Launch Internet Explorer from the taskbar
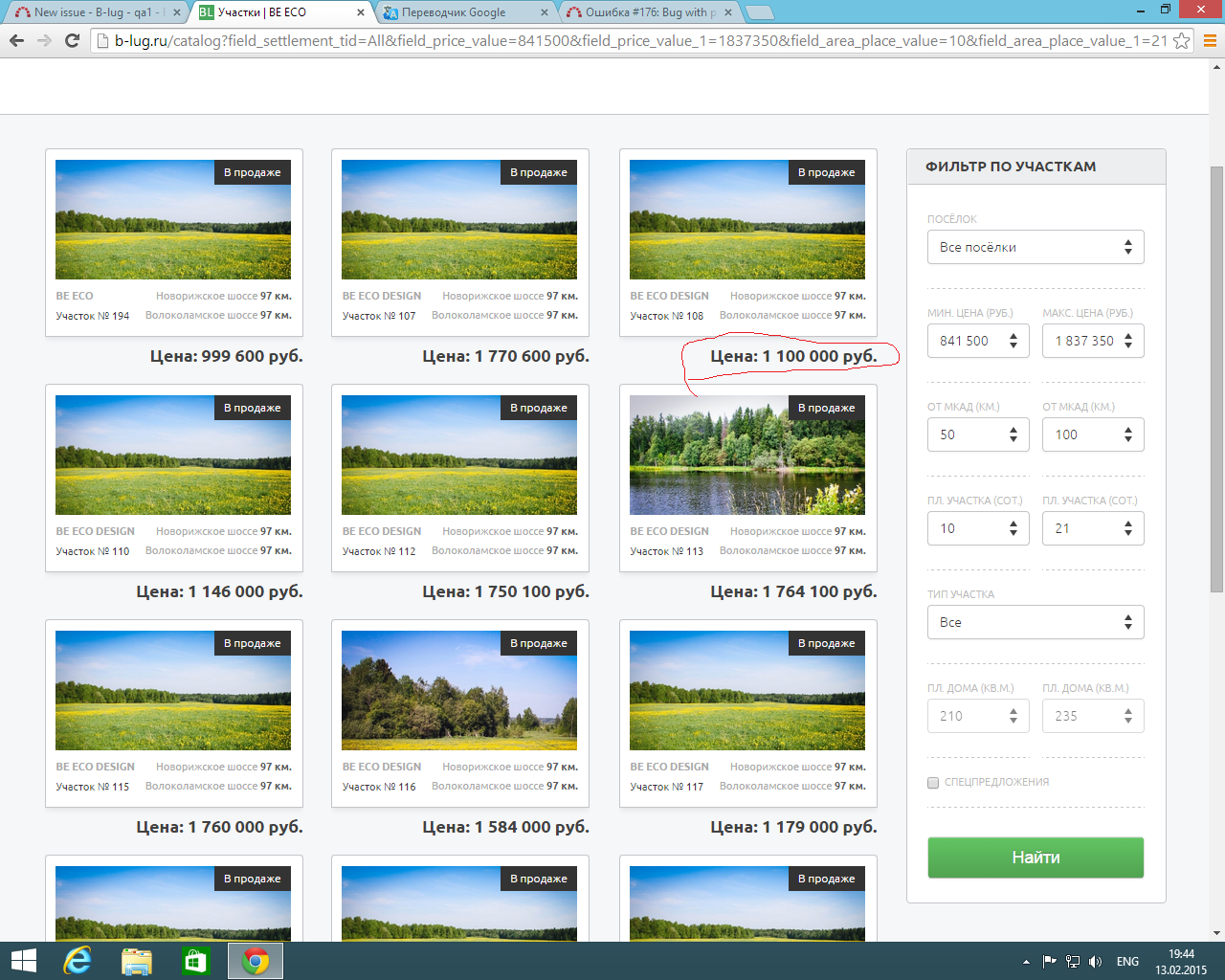 [78, 961]
